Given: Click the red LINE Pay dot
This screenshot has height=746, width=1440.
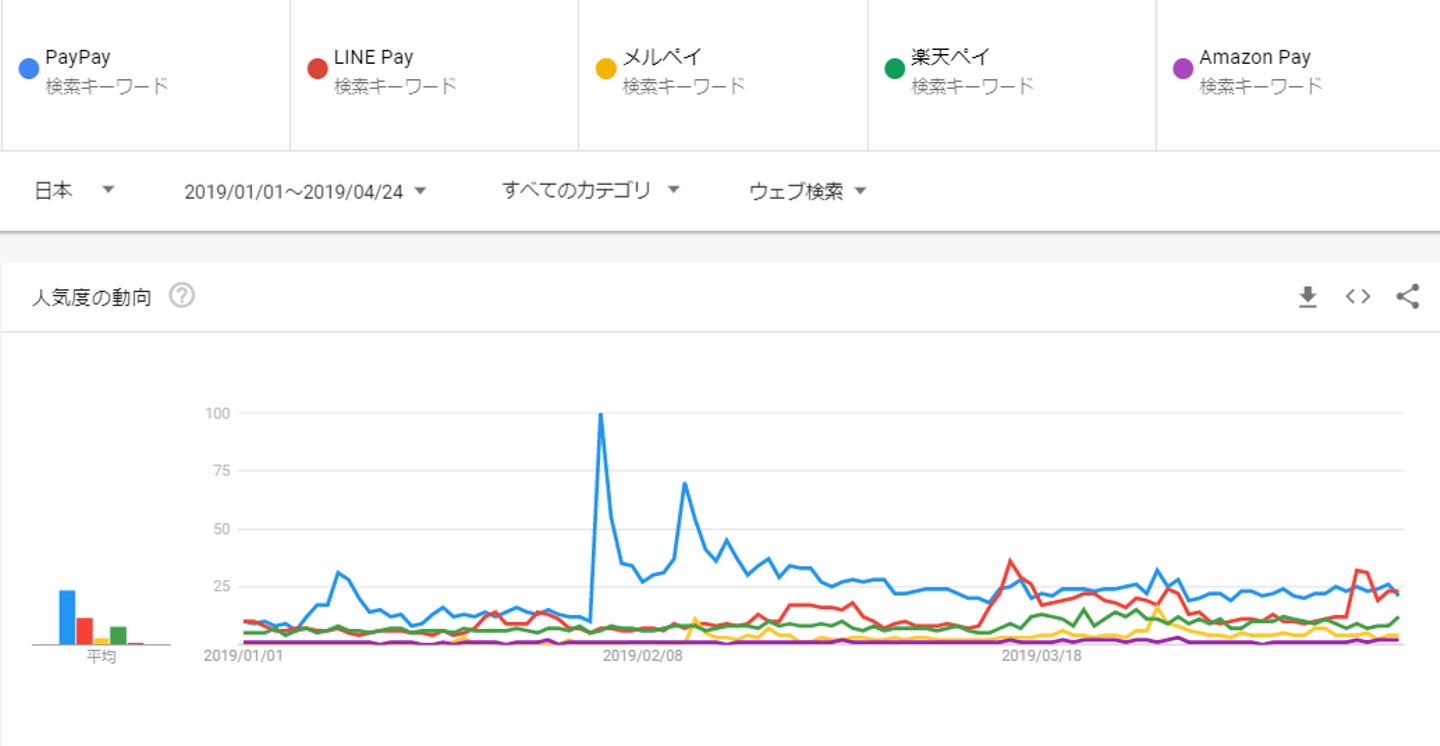Looking at the screenshot, I should (x=318, y=69).
